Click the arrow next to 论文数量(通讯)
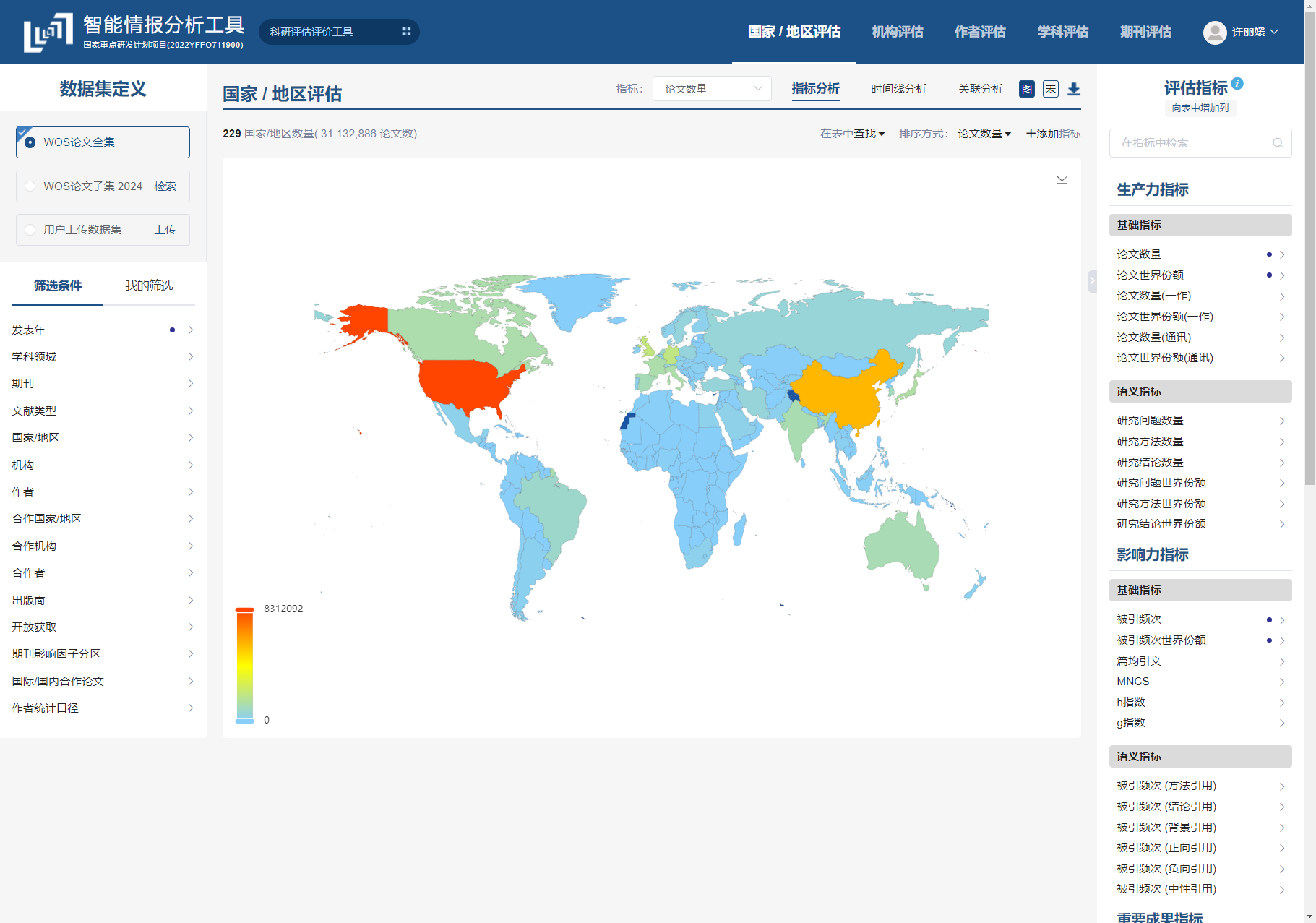Image resolution: width=1316 pixels, height=923 pixels. click(x=1282, y=338)
